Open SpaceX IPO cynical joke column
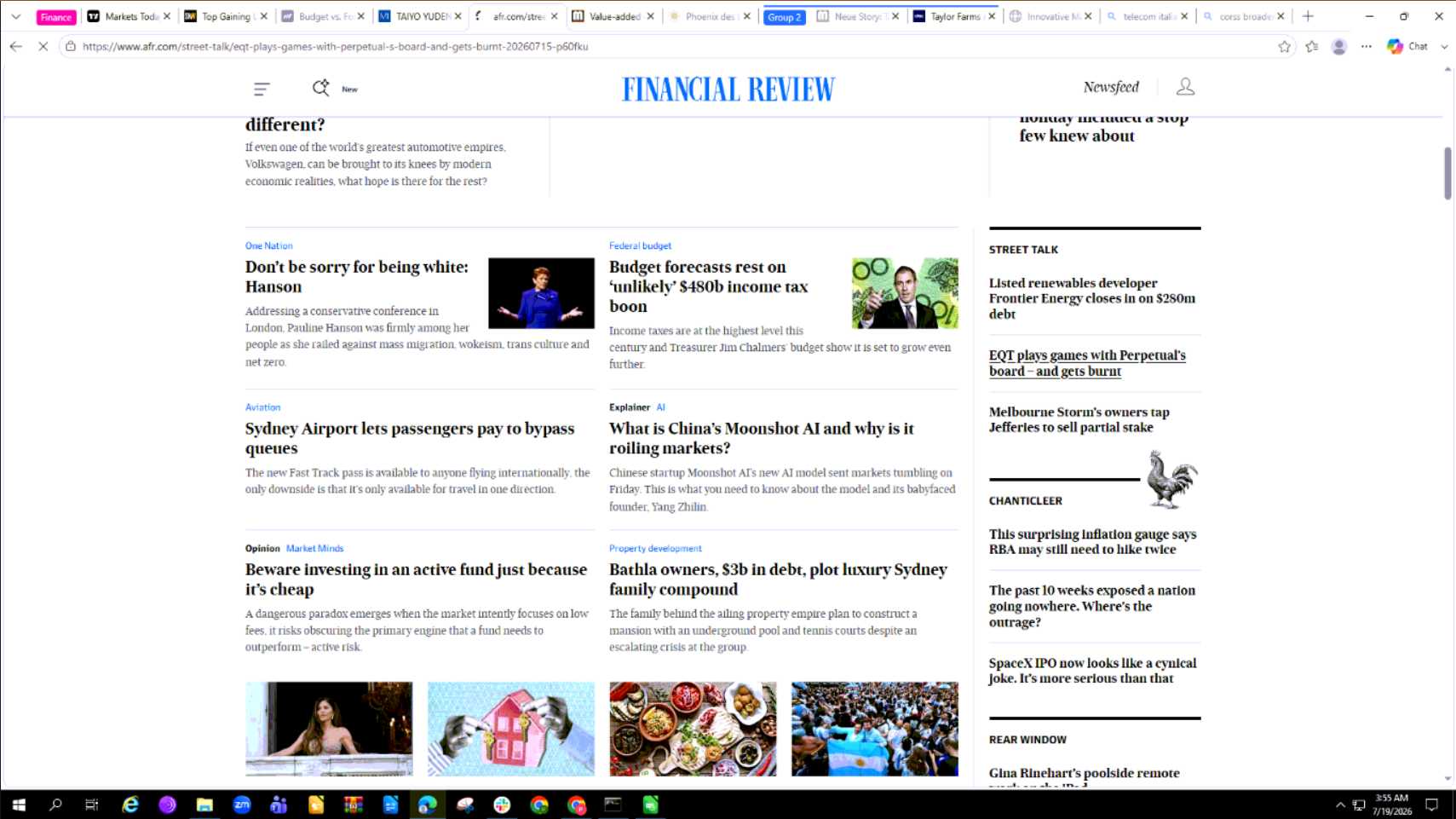This screenshot has width=1456, height=819. point(1092,671)
